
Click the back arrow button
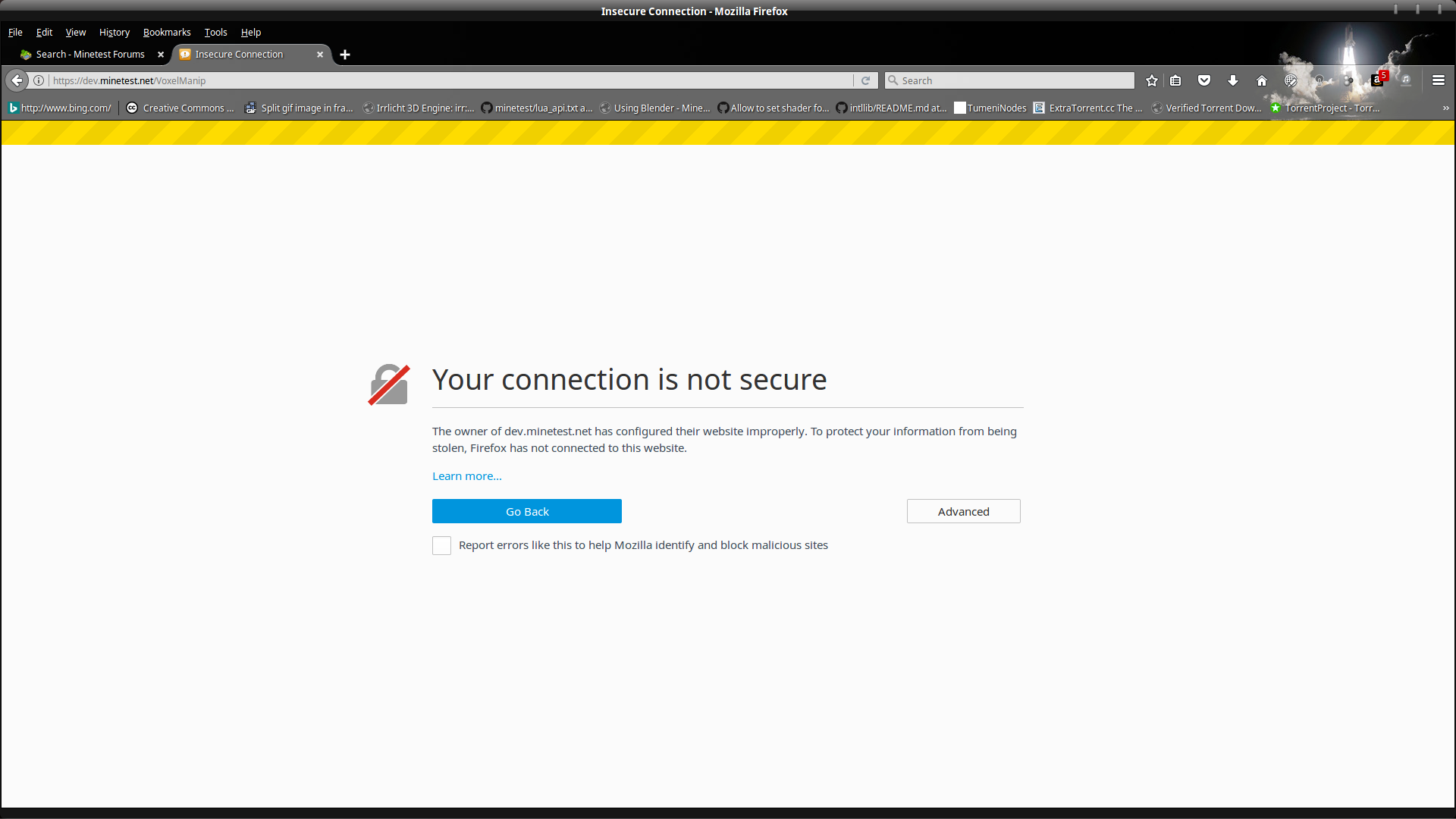(17, 80)
